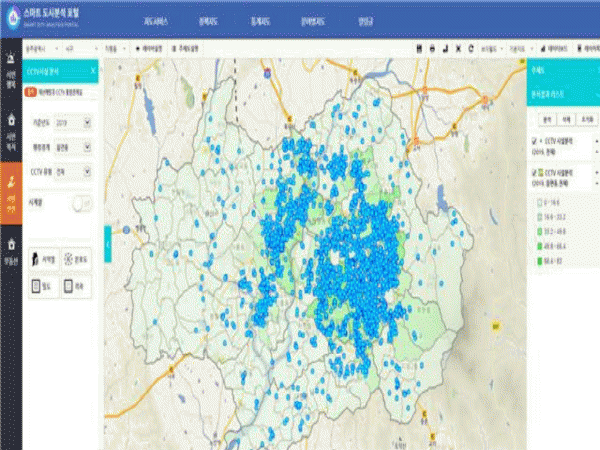Click the print icon in map toolbar
This screenshot has width=600, height=450.
[431, 47]
